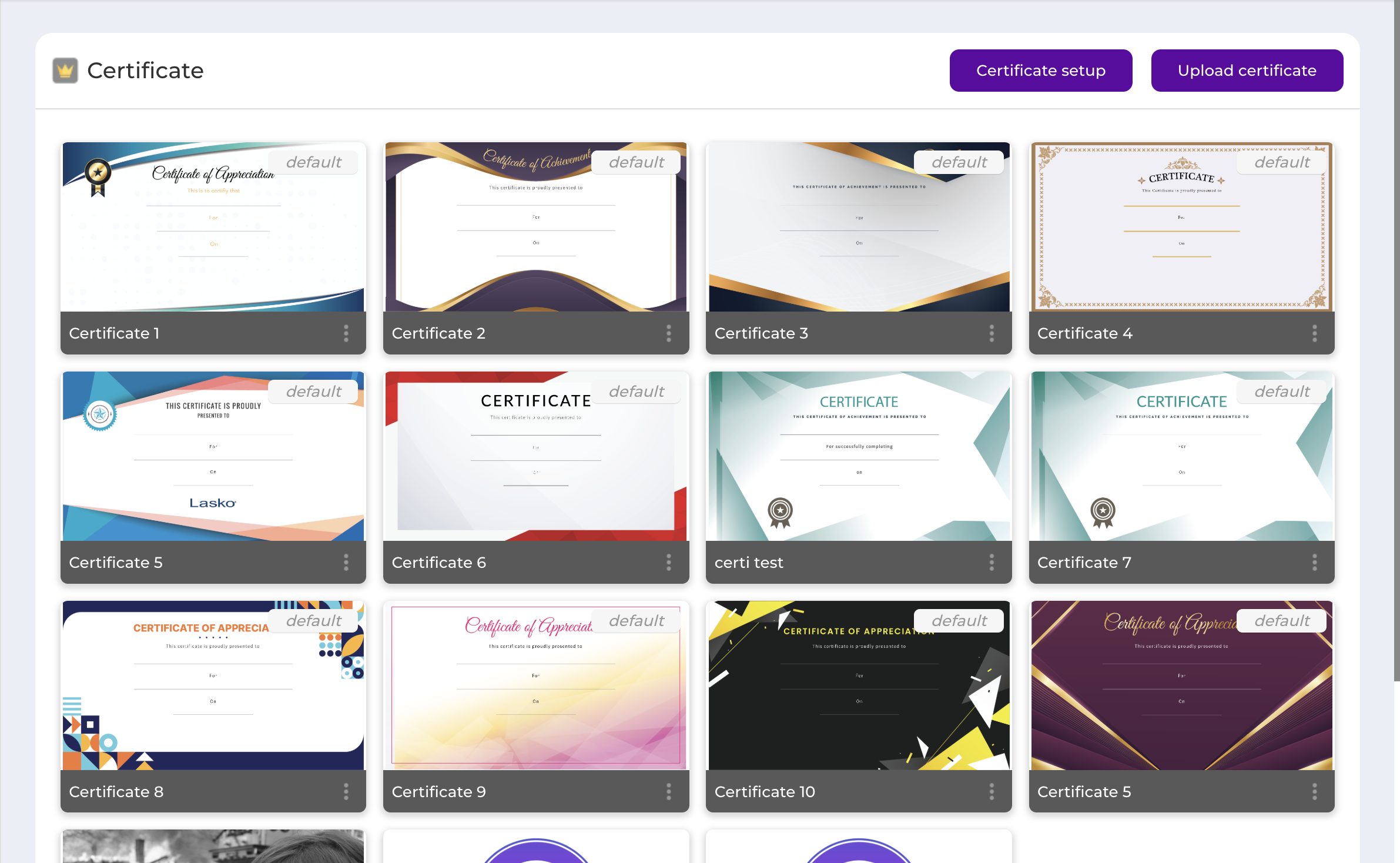Open the three-dot menu for Certificate 1

[346, 333]
